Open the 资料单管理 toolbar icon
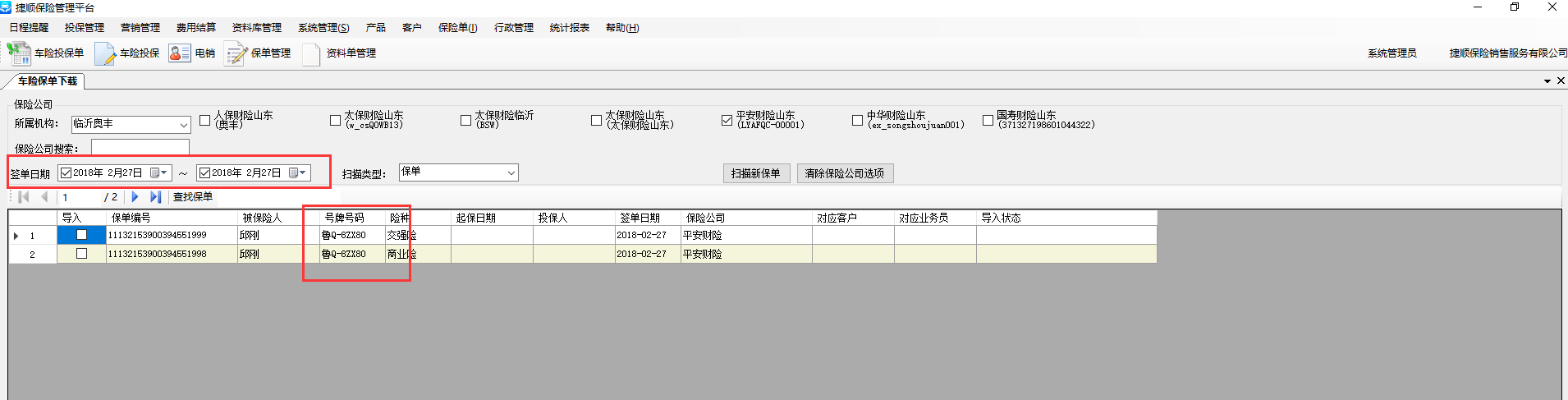This screenshot has height=400, width=1568. pyautogui.click(x=311, y=53)
